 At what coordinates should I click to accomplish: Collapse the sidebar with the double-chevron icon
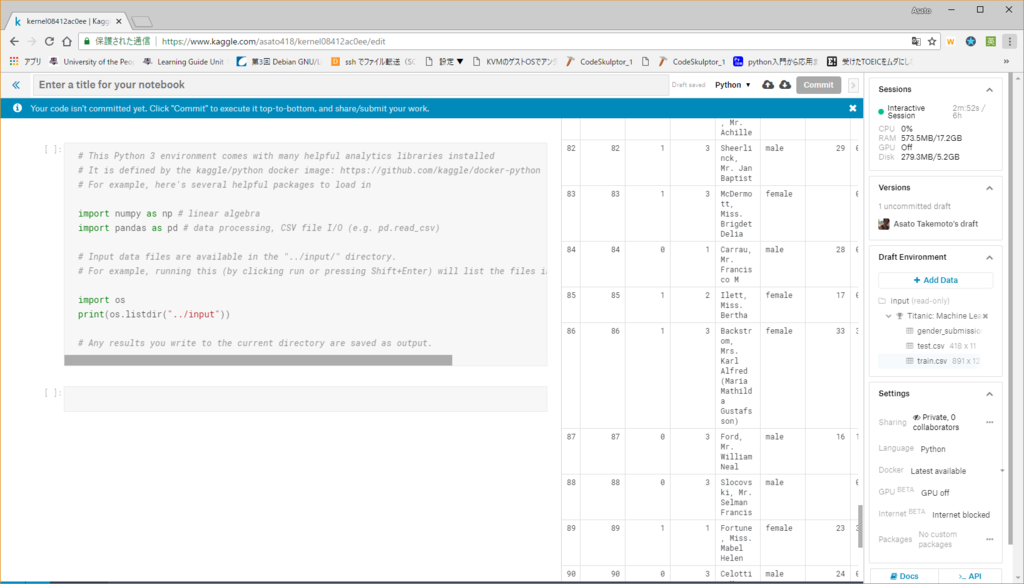[x=16, y=85]
